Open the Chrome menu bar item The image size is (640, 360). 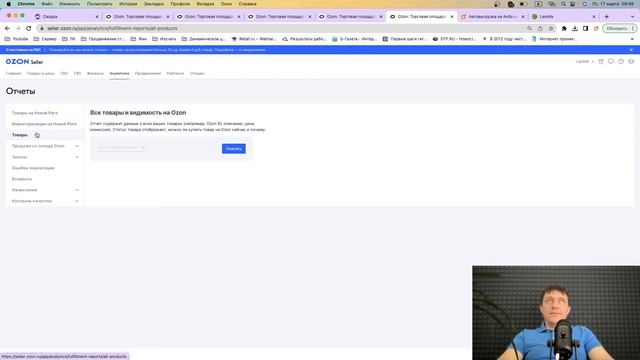click(26, 4)
